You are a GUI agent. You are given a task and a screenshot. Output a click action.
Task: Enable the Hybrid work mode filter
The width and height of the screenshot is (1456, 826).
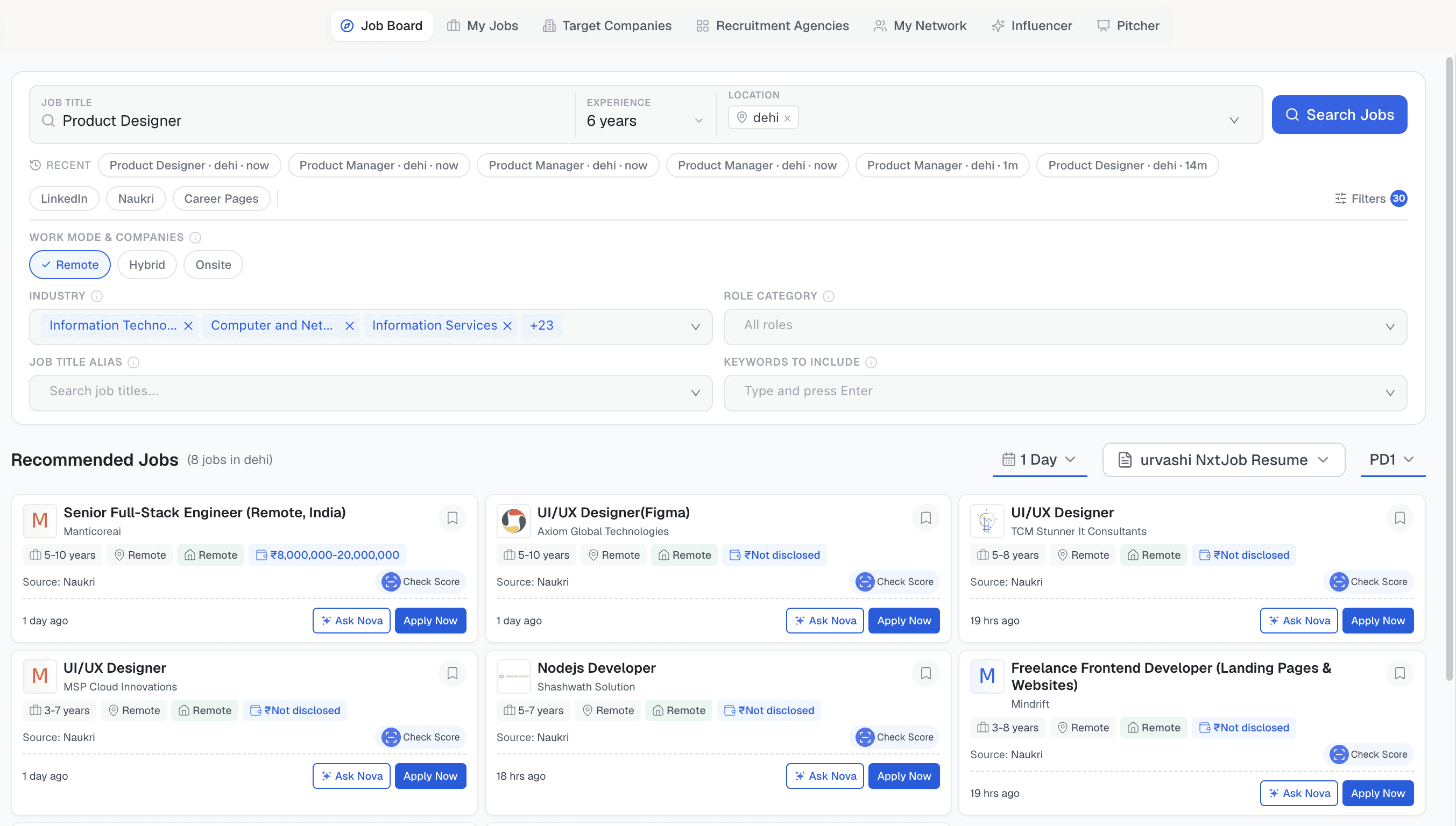(147, 265)
